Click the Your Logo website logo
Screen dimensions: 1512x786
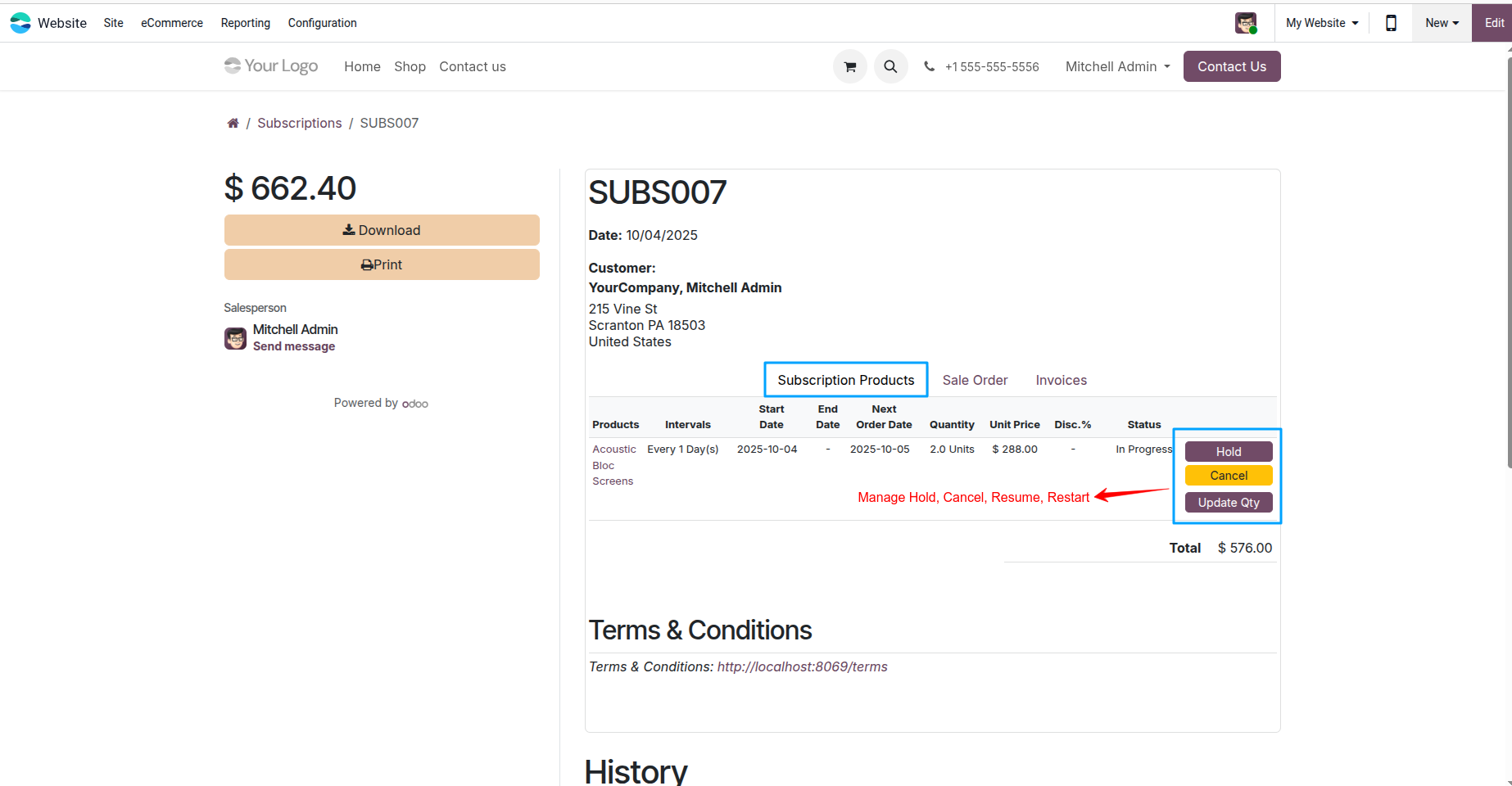[271, 66]
